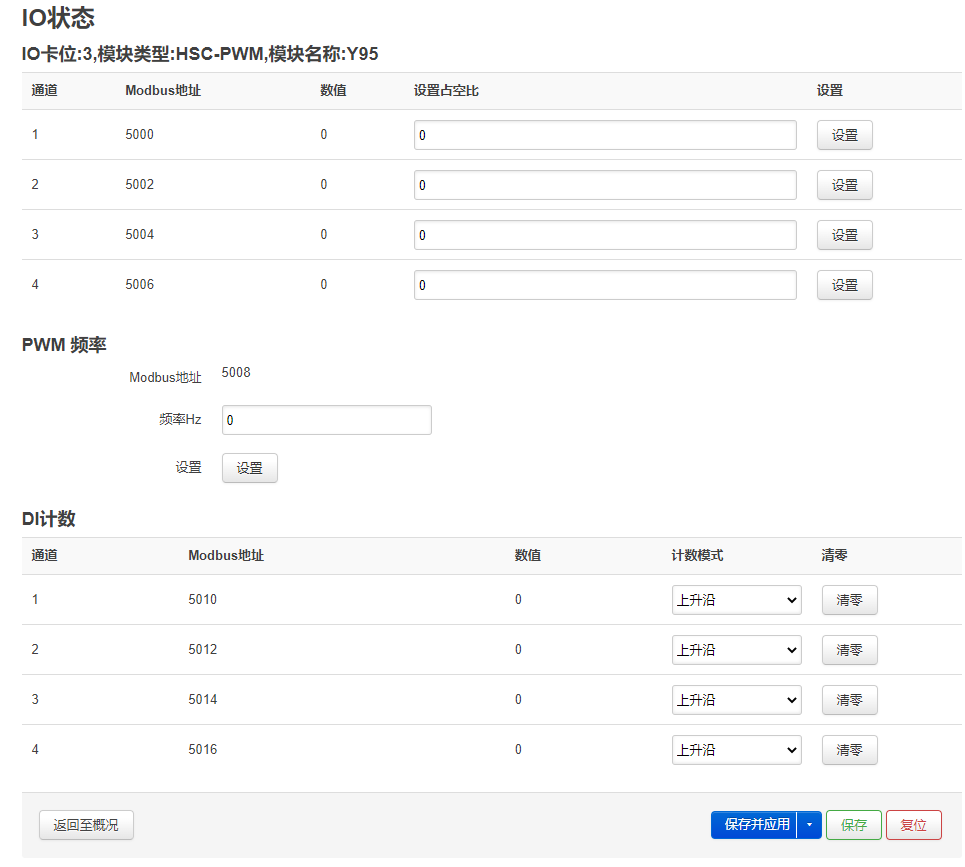This screenshot has width=965, height=867.
Task: Click the 清零 column header
Action: pos(834,556)
